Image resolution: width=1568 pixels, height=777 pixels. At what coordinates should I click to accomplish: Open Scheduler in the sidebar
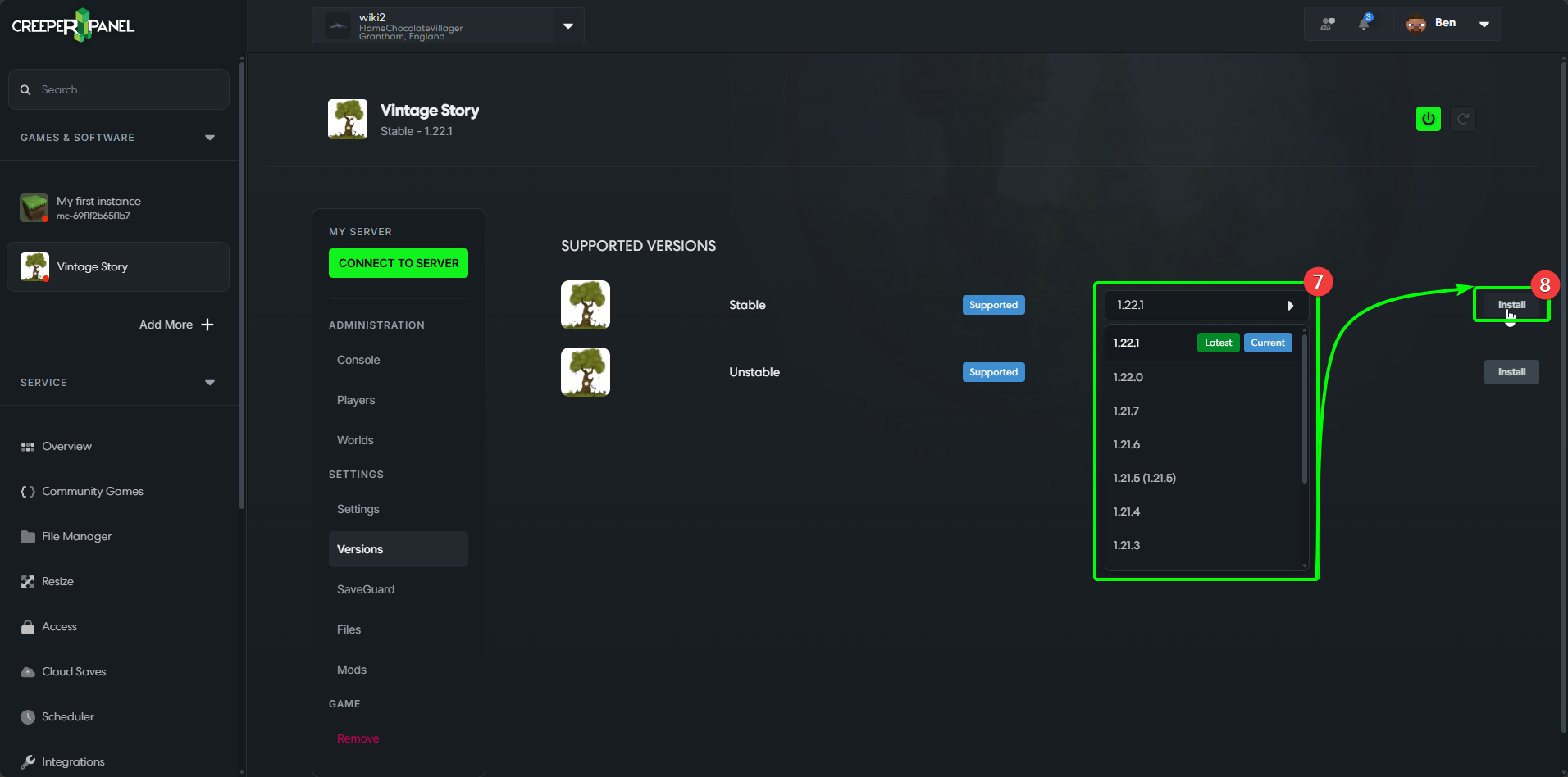coord(68,717)
